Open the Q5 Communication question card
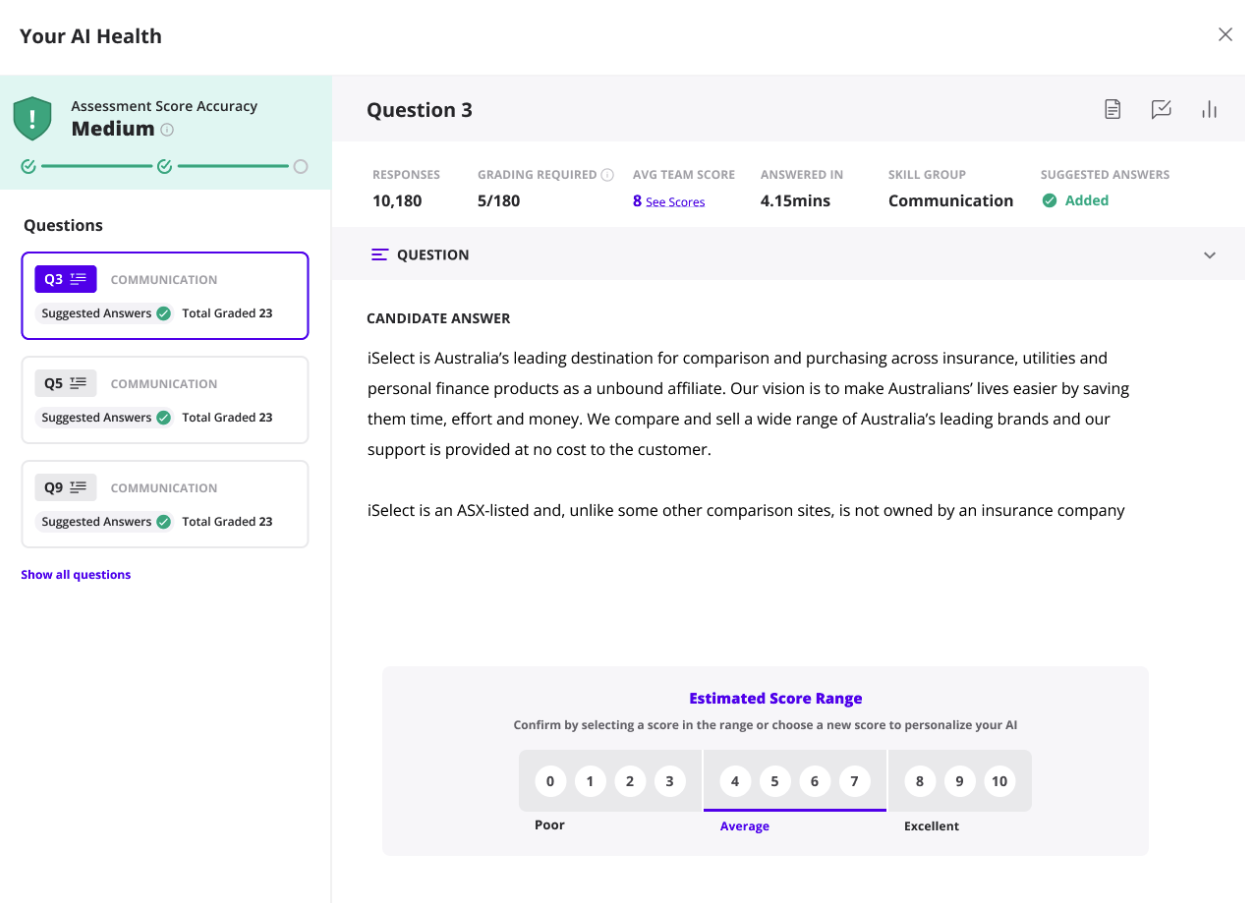This screenshot has height=903, width=1245. click(x=165, y=399)
